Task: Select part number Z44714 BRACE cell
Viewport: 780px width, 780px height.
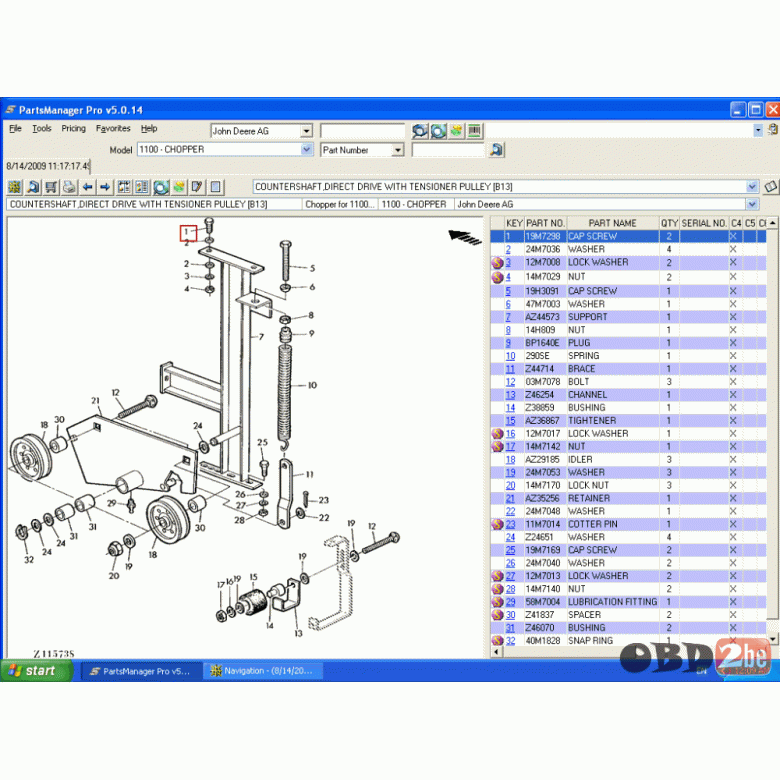Action: 545,369
